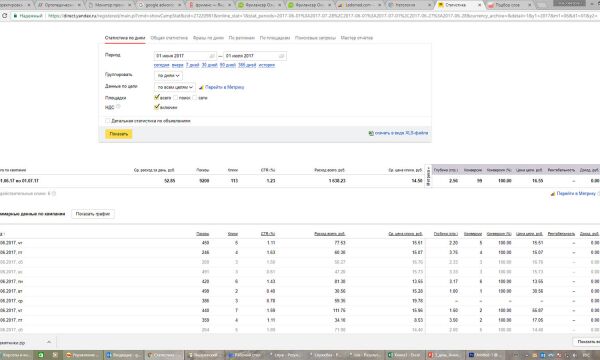The width and height of the screenshot is (600, 360).
Task: Open the goals data dropdown по всем целям
Action: [x=175, y=87]
